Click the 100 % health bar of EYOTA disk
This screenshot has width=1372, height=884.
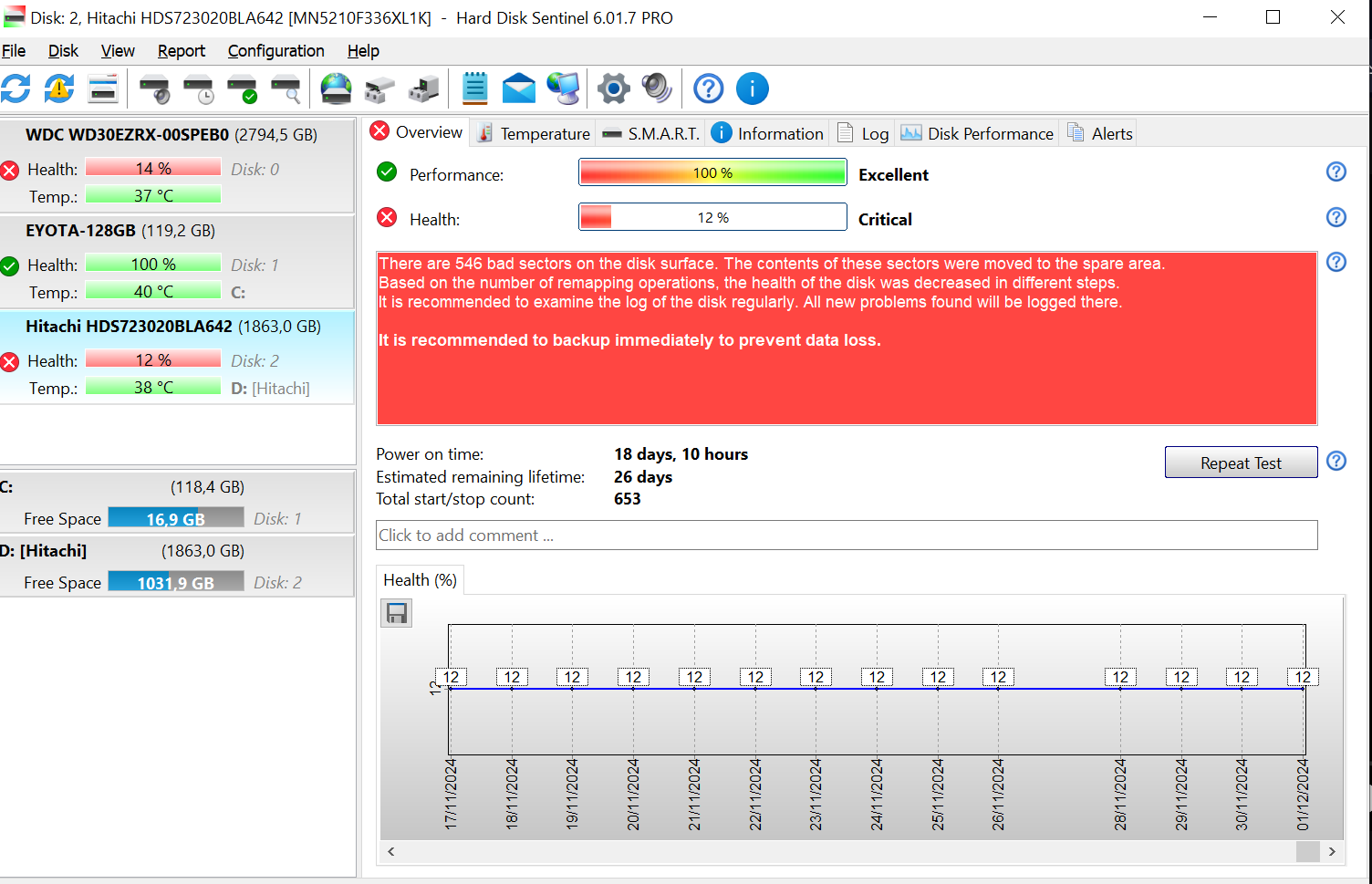click(153, 264)
